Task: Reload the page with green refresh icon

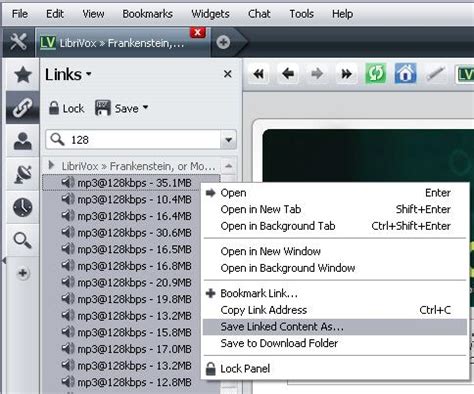Action: click(x=376, y=73)
